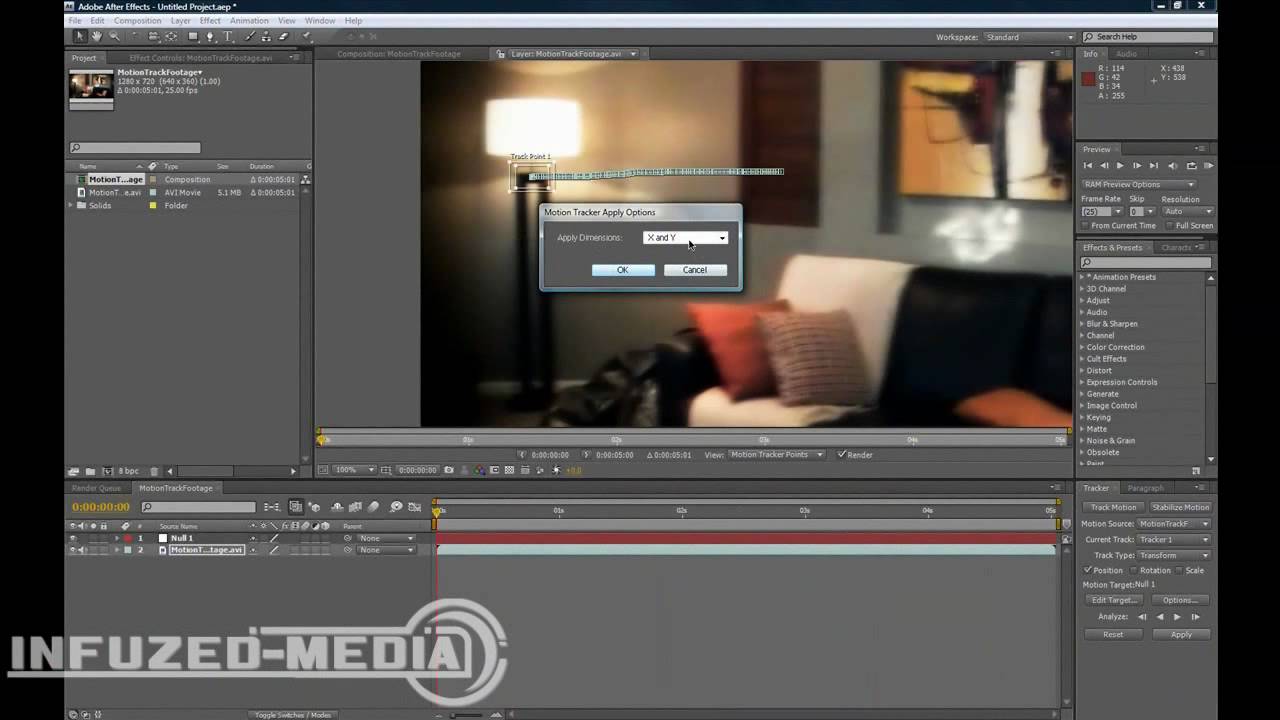This screenshot has height=720, width=1280.
Task: Jump to last frame in Preview panel
Action: click(x=1154, y=166)
